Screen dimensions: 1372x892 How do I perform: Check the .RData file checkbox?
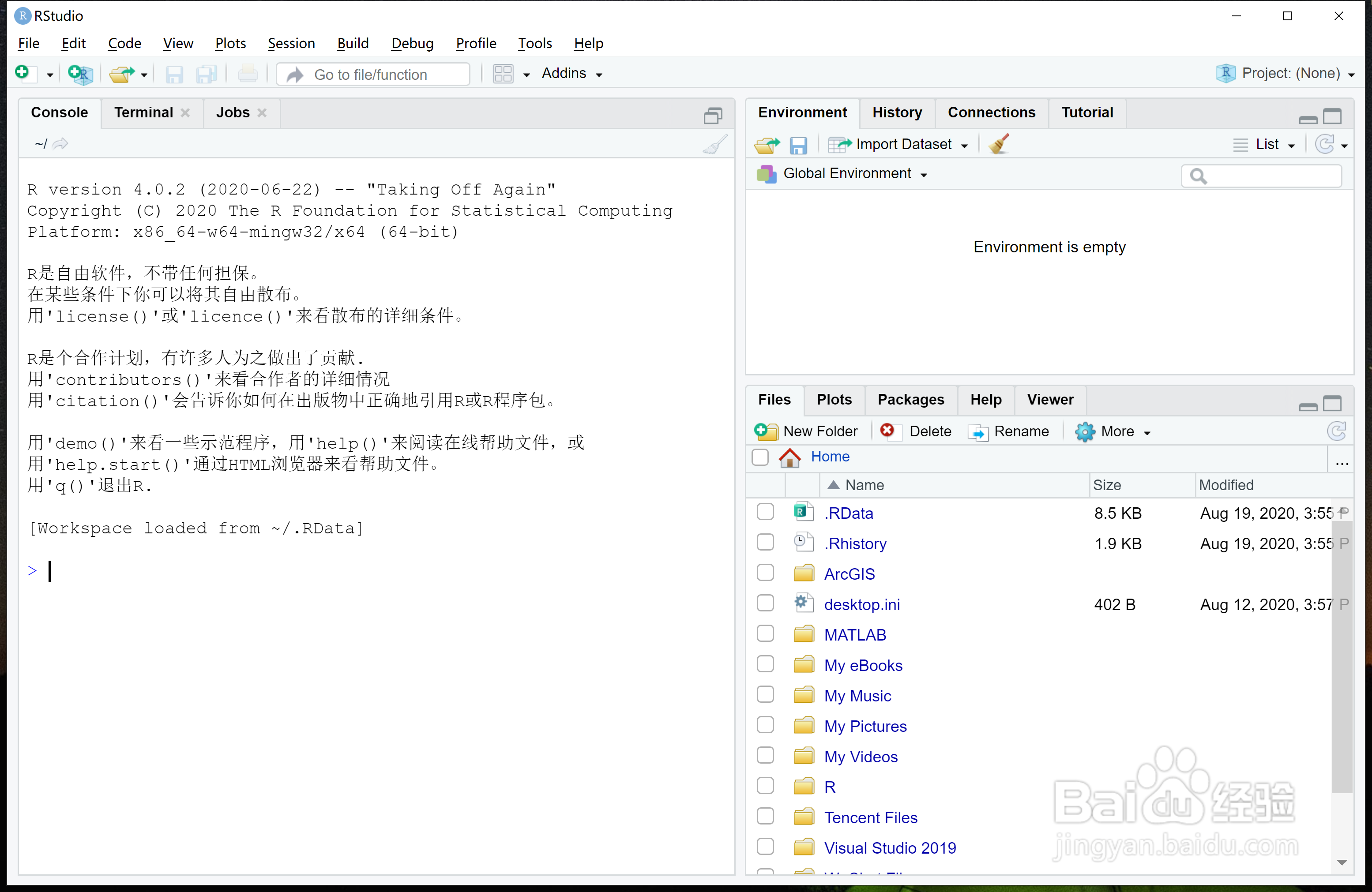[x=765, y=512]
